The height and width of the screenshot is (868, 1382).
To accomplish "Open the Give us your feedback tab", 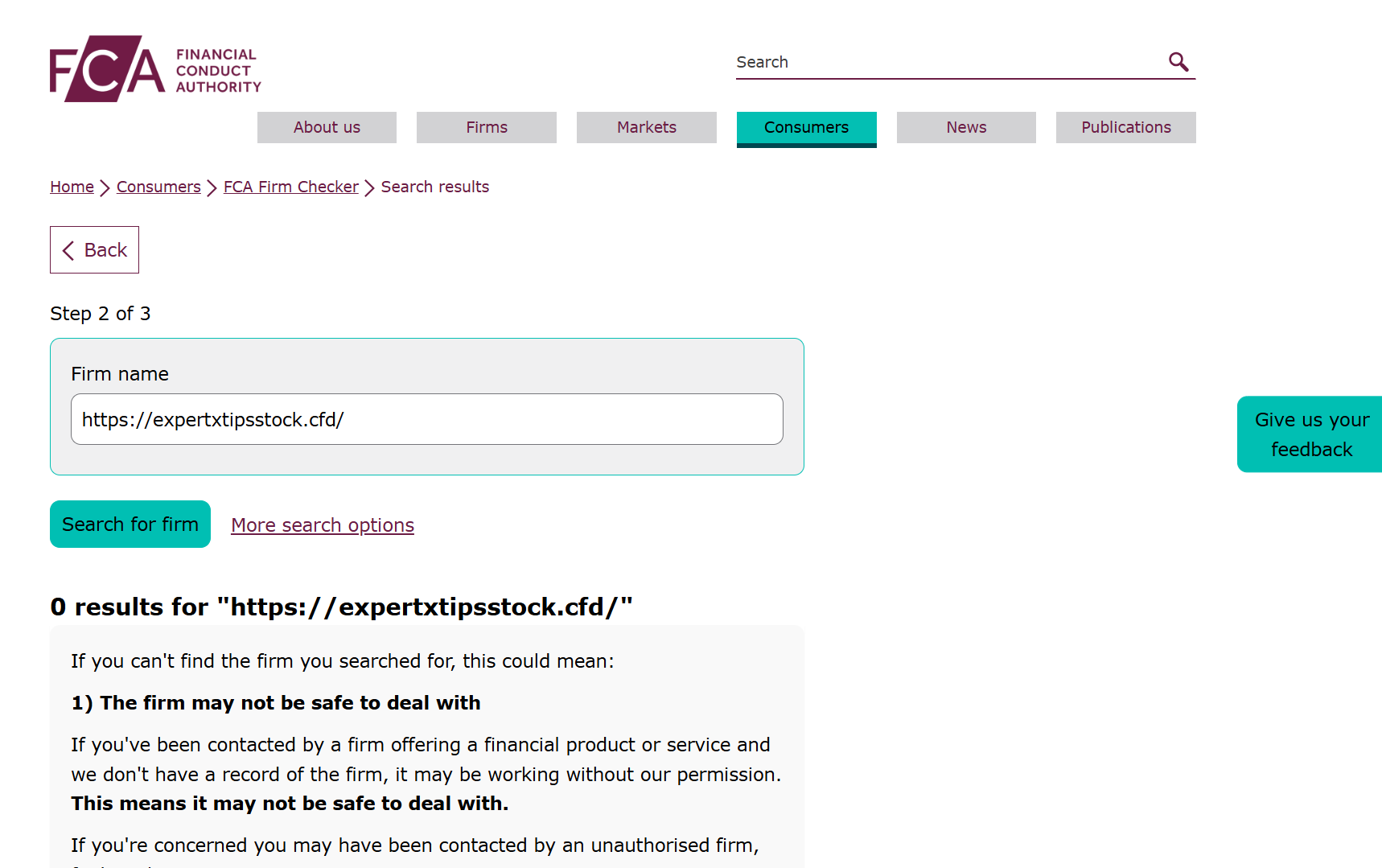I will click(1310, 434).
